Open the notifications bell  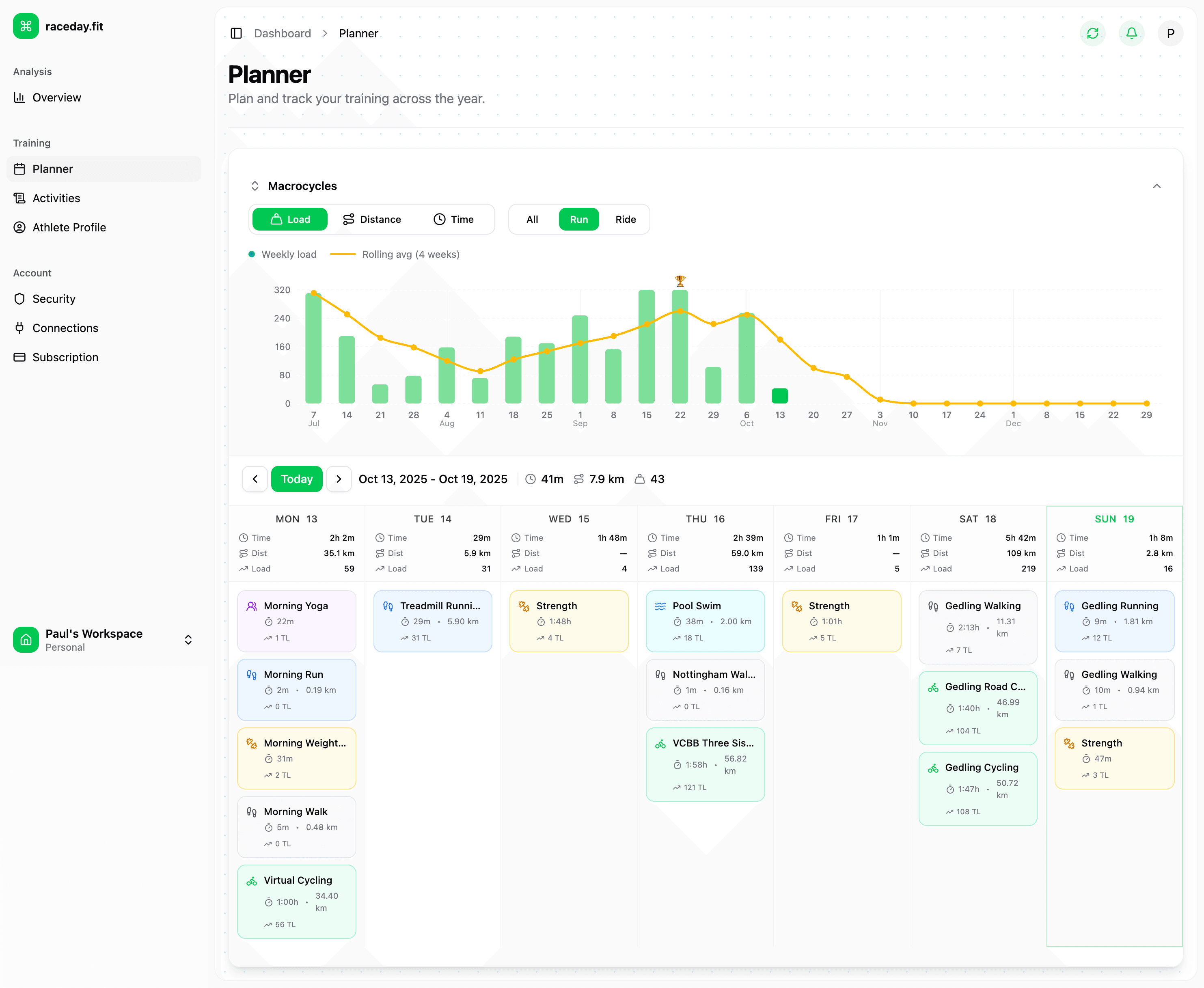(x=1131, y=34)
